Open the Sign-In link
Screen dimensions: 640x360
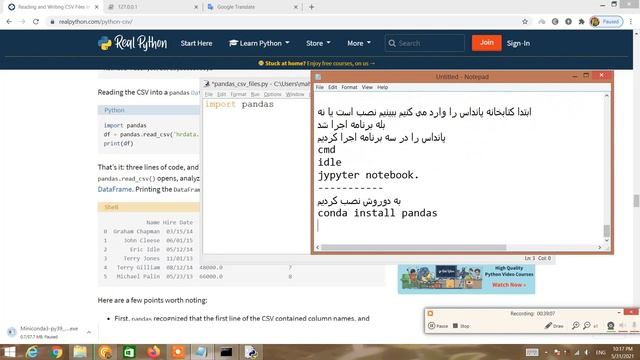click(518, 43)
